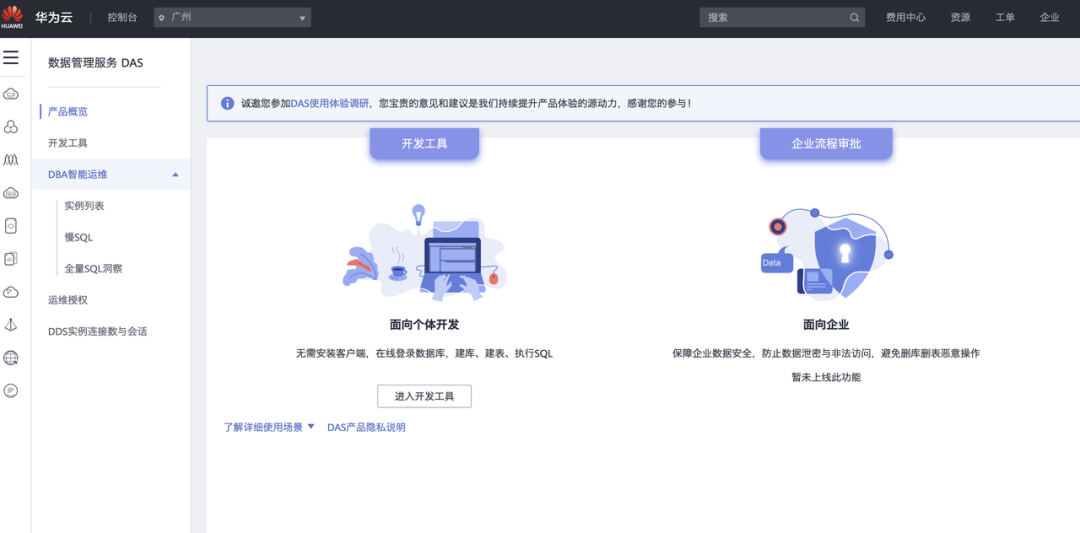Open the DAS产品隐私说明 link
The width and height of the screenshot is (1080, 533).
pos(366,427)
